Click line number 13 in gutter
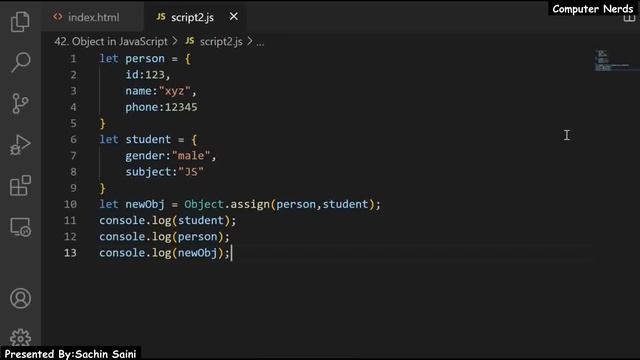 70,253
